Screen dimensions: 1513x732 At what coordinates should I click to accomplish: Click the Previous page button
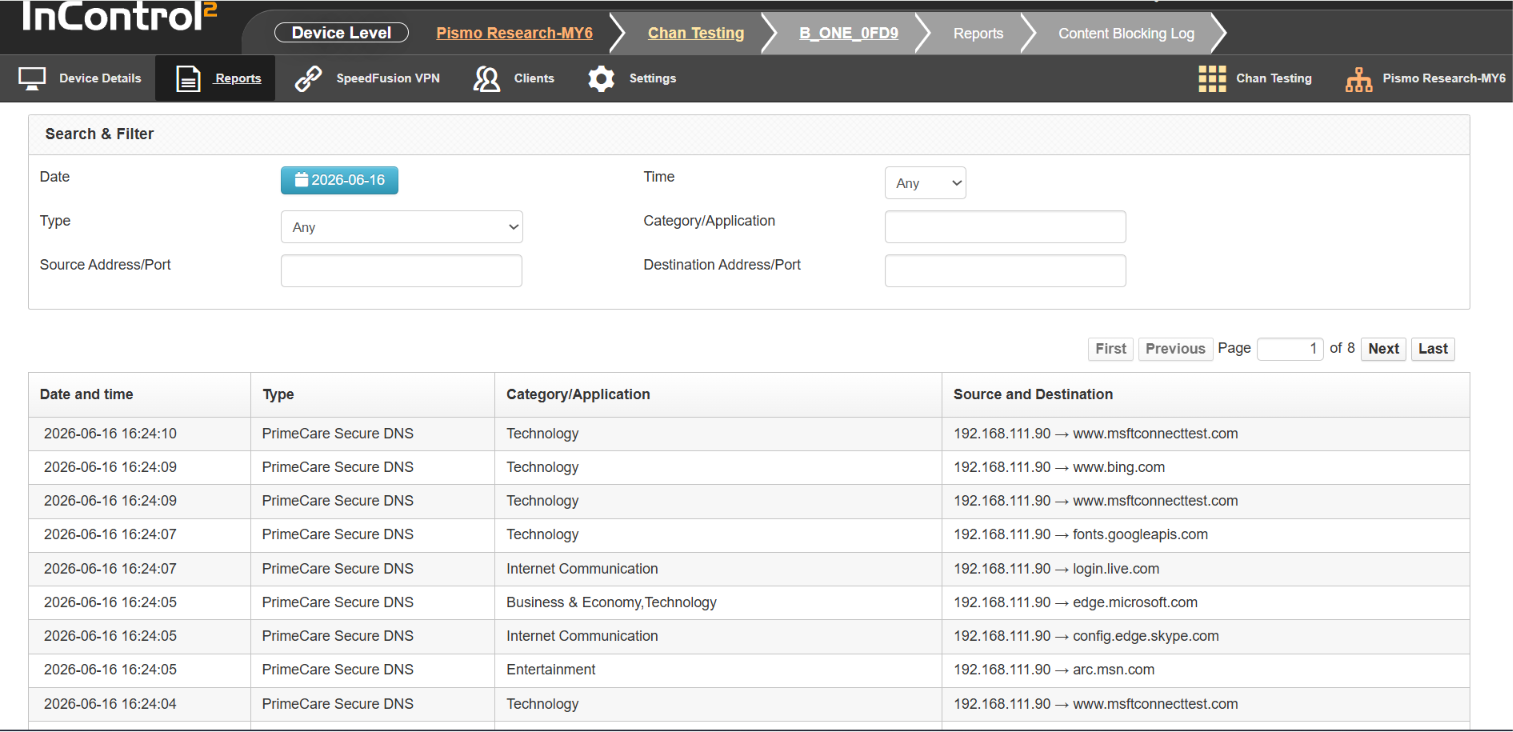coord(1175,349)
